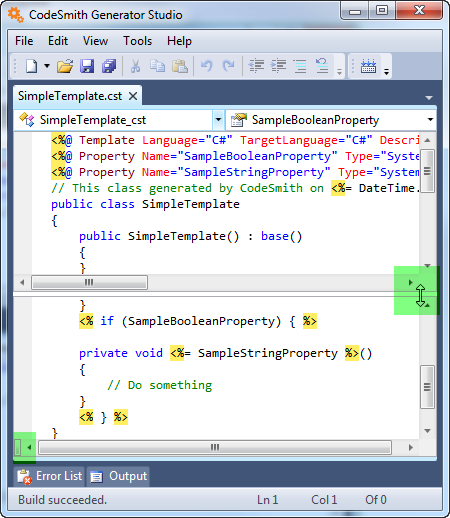Viewport: 450px width, 518px height.
Task: Open the edit toolbar overflow options
Action: [339, 71]
